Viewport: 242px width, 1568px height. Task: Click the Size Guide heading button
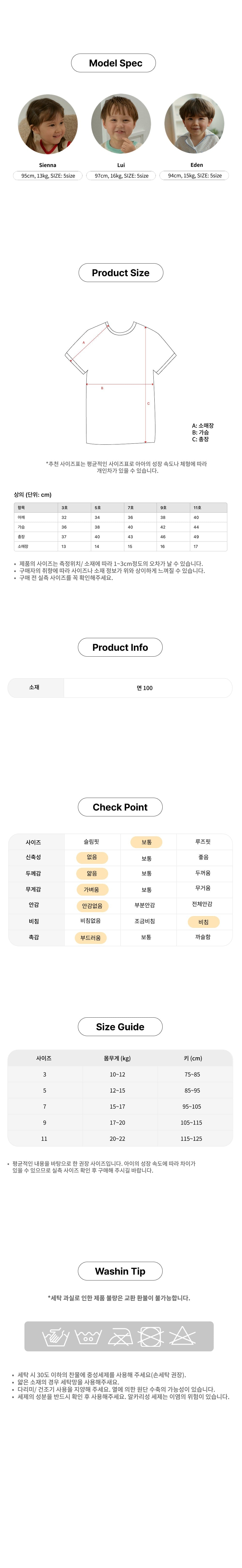120,1027
